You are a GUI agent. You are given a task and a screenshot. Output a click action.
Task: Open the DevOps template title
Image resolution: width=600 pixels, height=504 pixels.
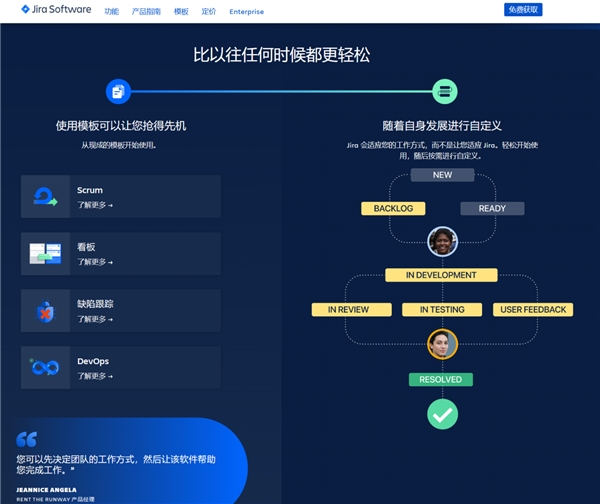coord(93,361)
